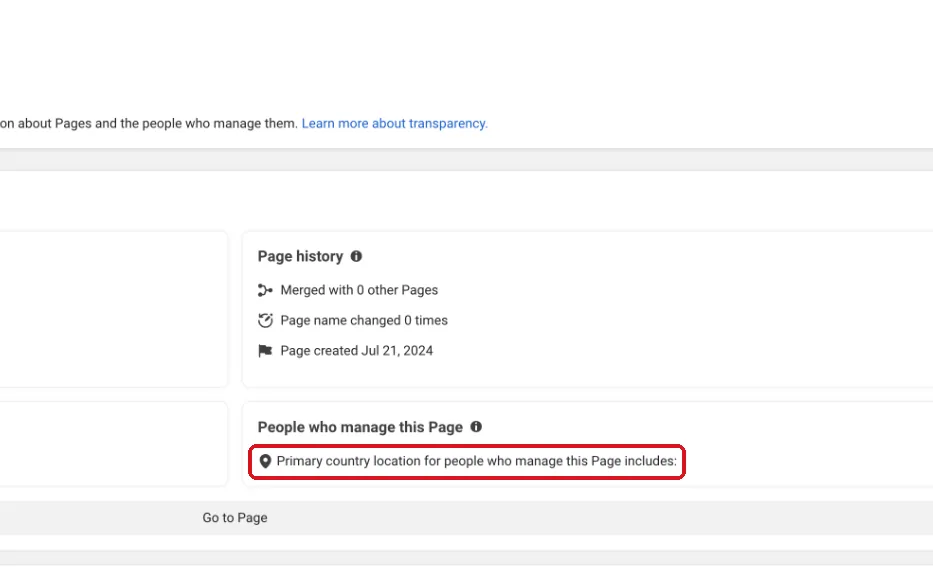Click the Primary country location for people text
Viewport: 933px width, 579px height.
coord(477,461)
